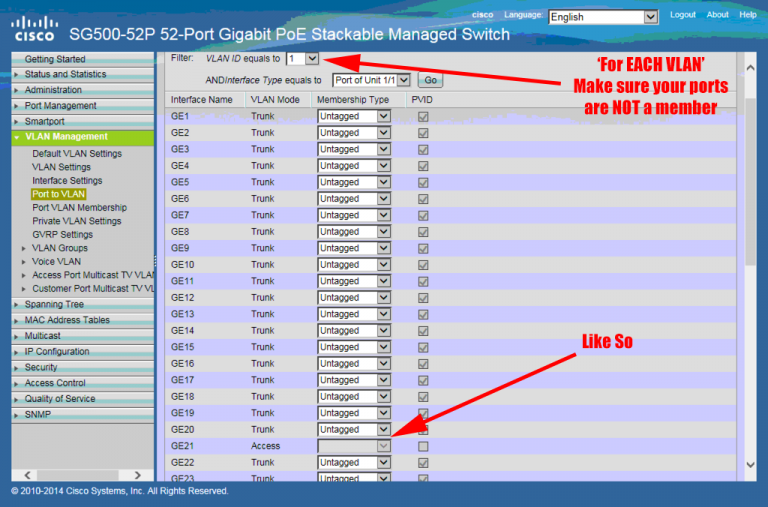Click the Logout link
Image resolution: width=768 pixels, height=507 pixels.
pos(683,15)
